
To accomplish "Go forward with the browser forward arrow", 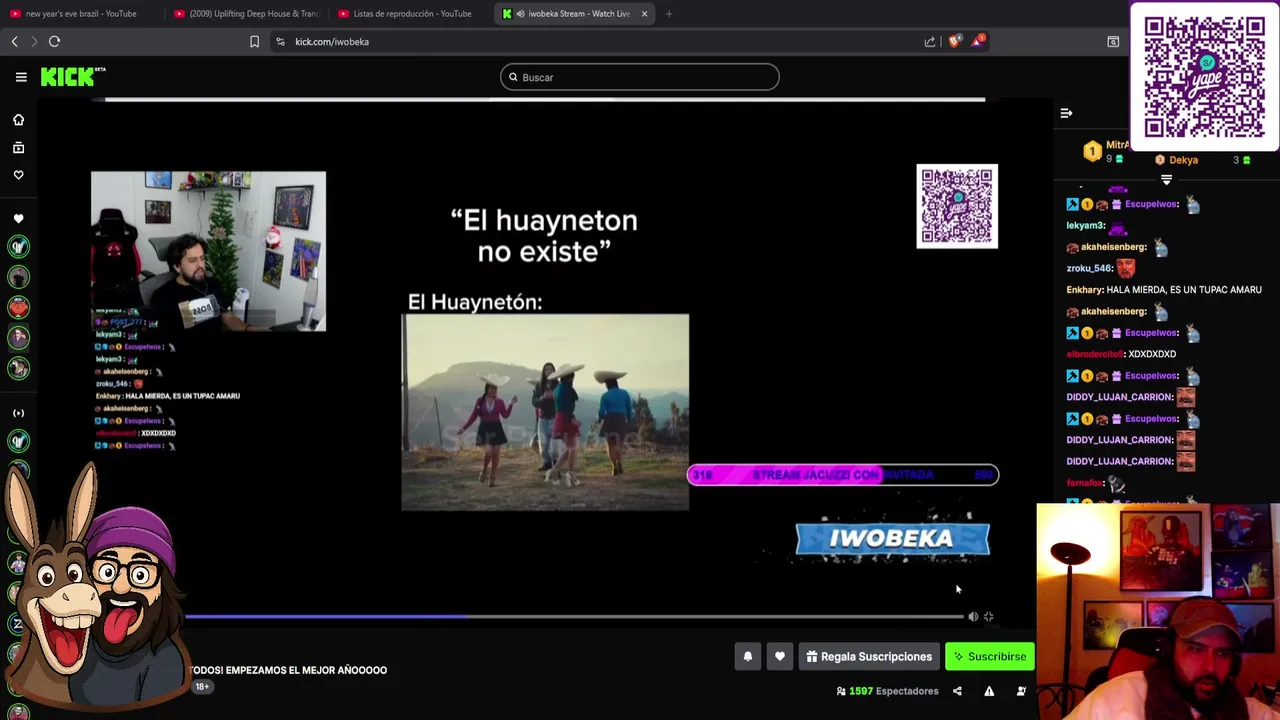I will coord(33,41).
